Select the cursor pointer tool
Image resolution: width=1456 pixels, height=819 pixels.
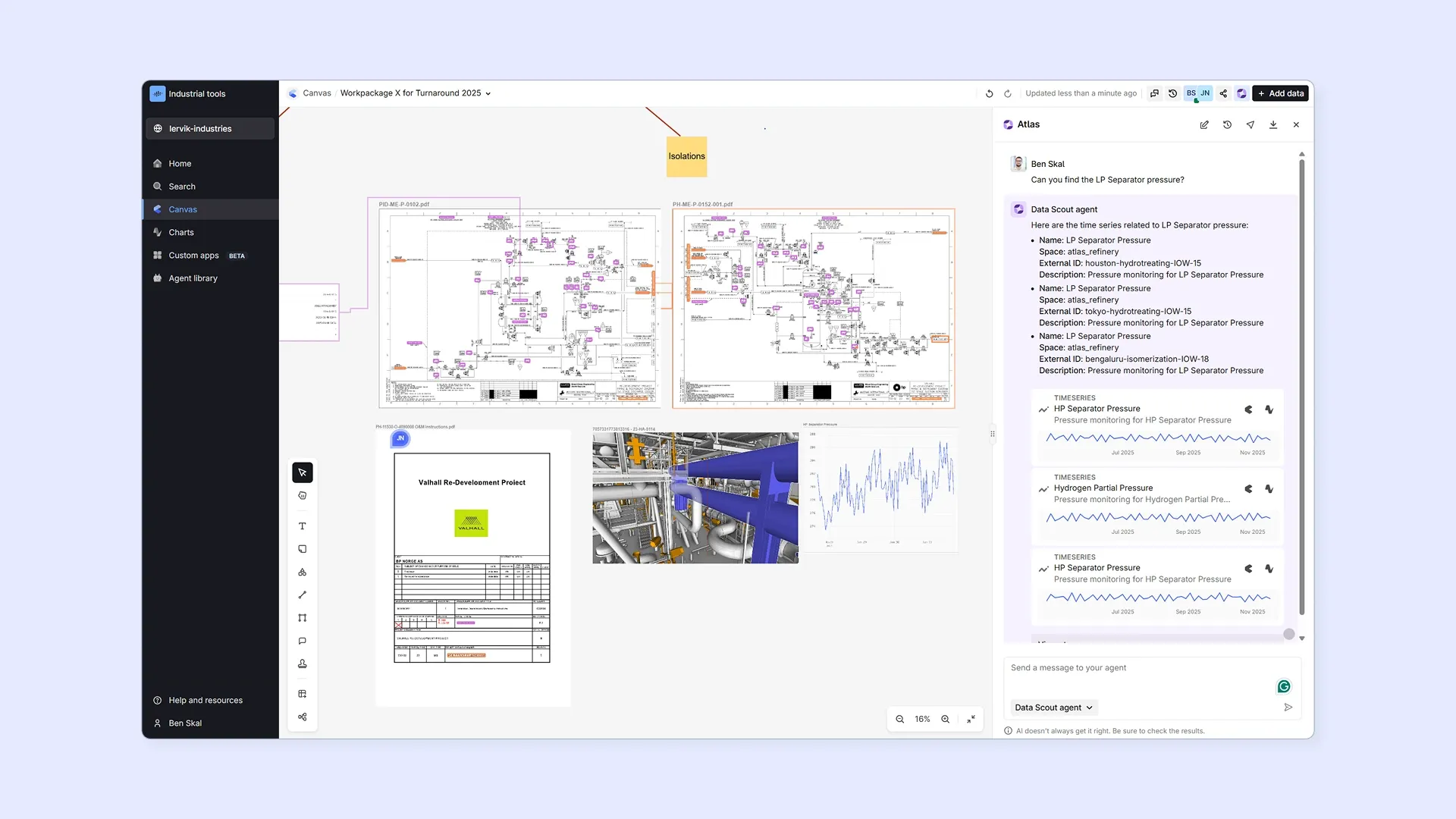click(302, 472)
